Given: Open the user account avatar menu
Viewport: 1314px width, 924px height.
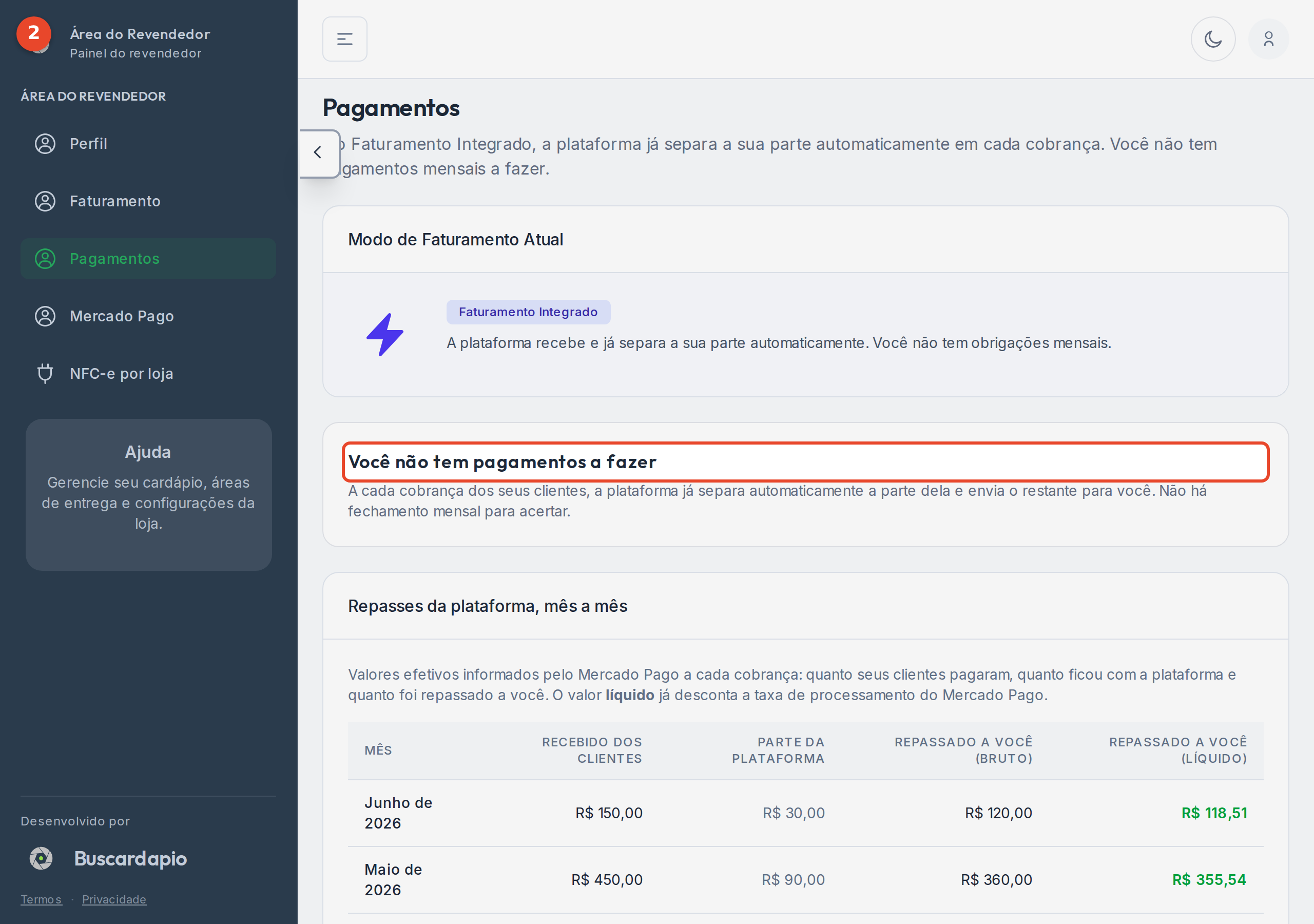Looking at the screenshot, I should click(x=1268, y=39).
